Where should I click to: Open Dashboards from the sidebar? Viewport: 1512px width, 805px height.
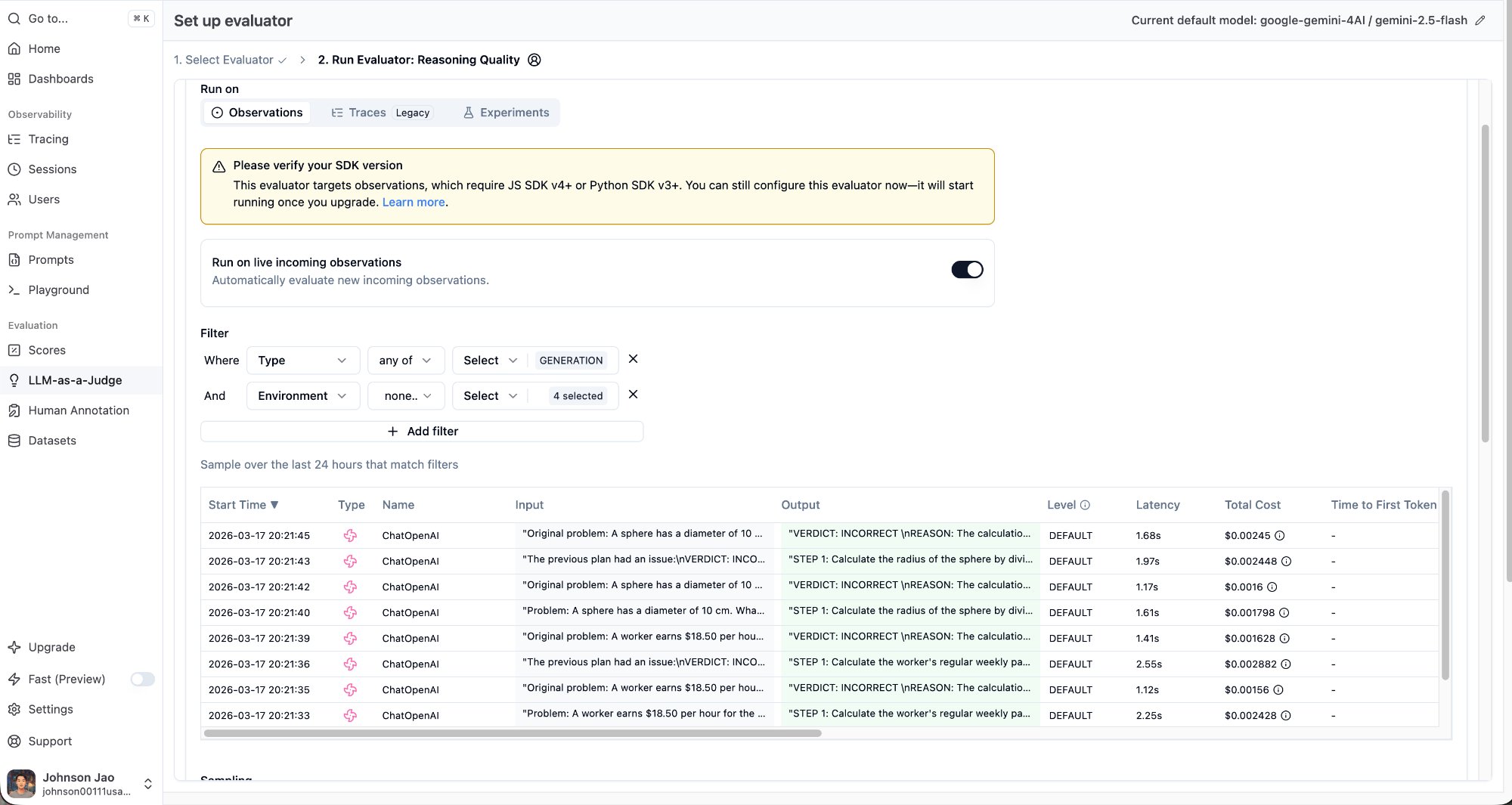60,79
